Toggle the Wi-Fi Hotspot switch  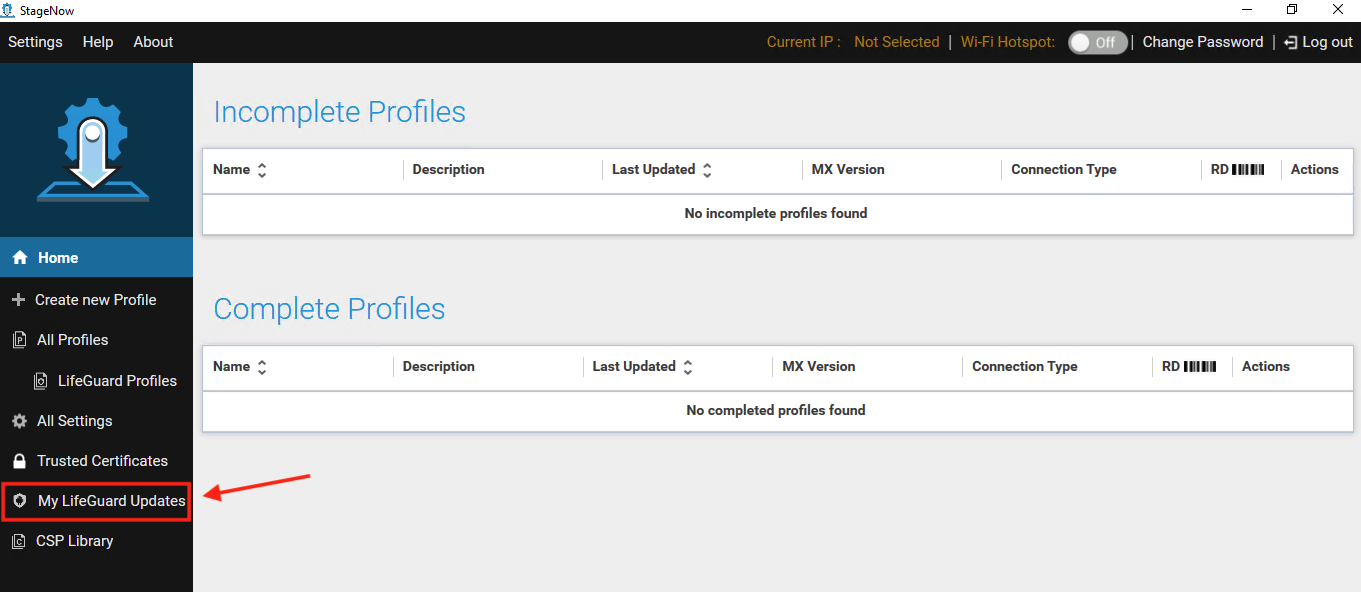(1097, 42)
